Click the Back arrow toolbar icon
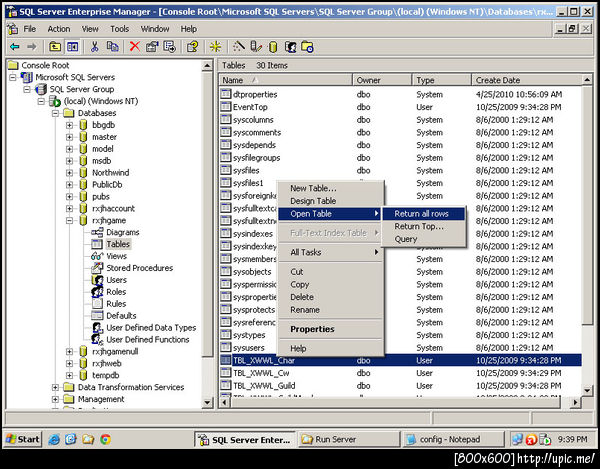 15,46
